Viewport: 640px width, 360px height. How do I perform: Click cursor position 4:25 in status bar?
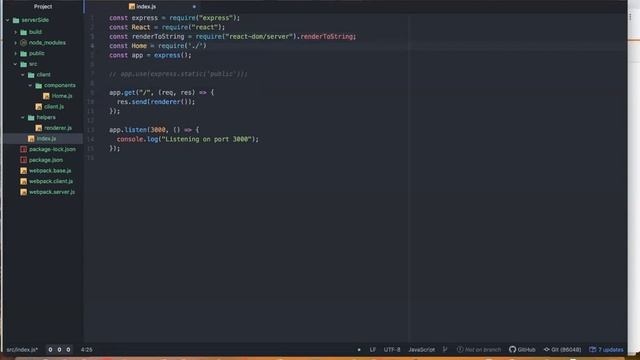[87, 349]
